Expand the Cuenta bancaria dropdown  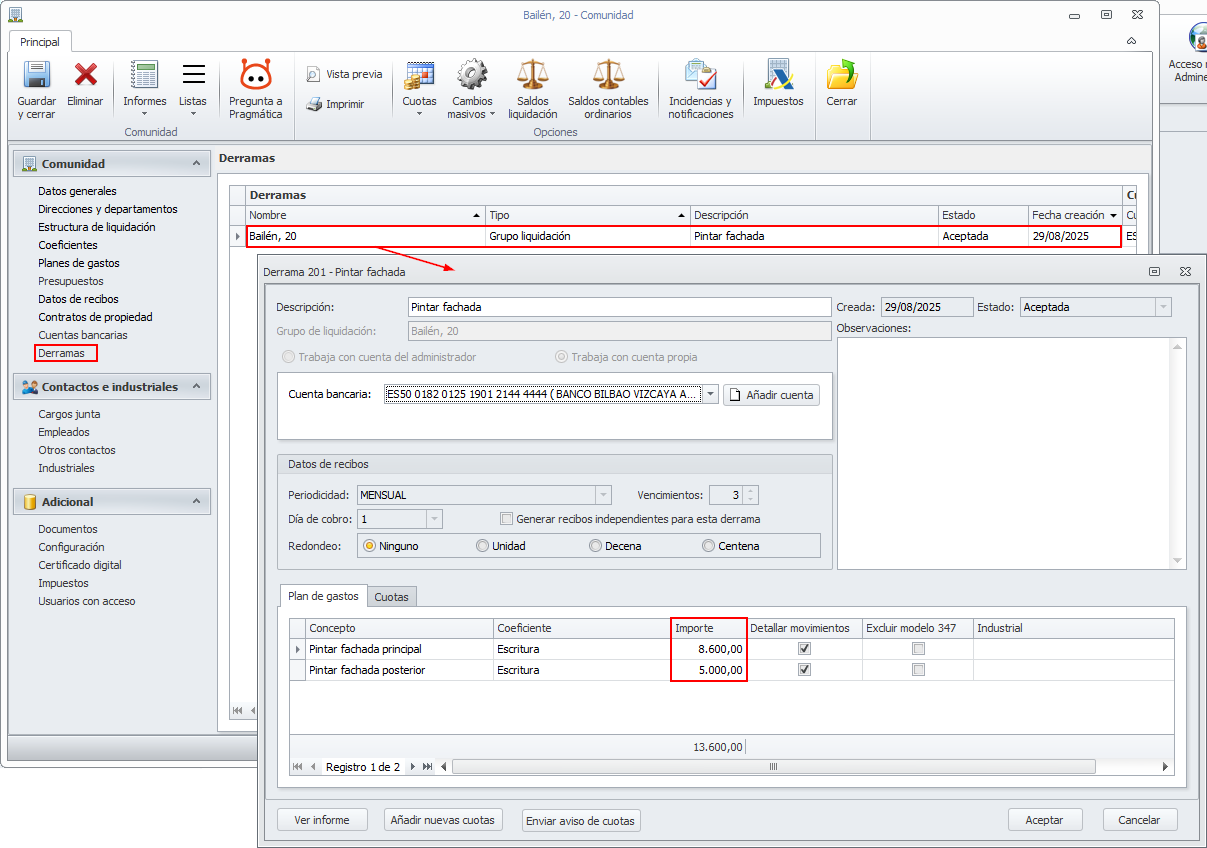coord(710,395)
